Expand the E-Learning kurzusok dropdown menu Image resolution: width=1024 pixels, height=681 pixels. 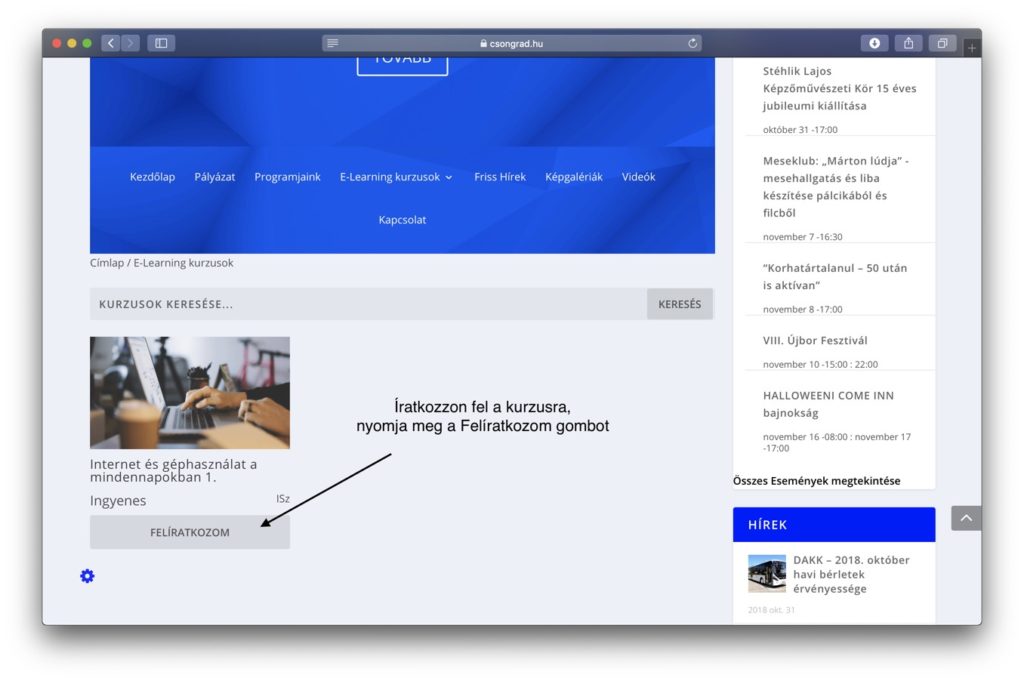pyautogui.click(x=396, y=177)
